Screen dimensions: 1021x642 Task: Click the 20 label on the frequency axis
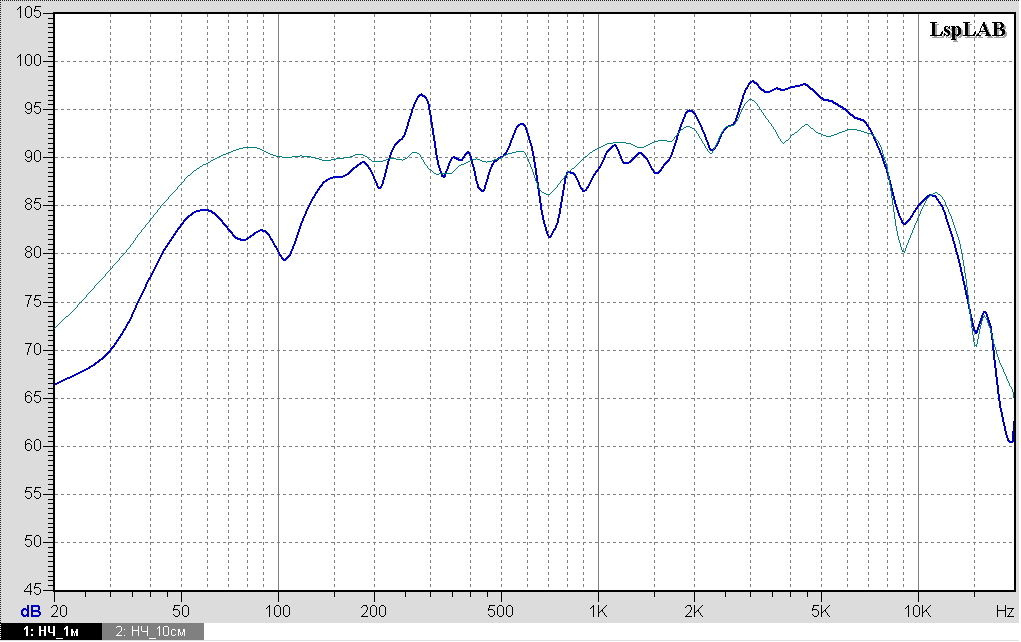tap(58, 609)
